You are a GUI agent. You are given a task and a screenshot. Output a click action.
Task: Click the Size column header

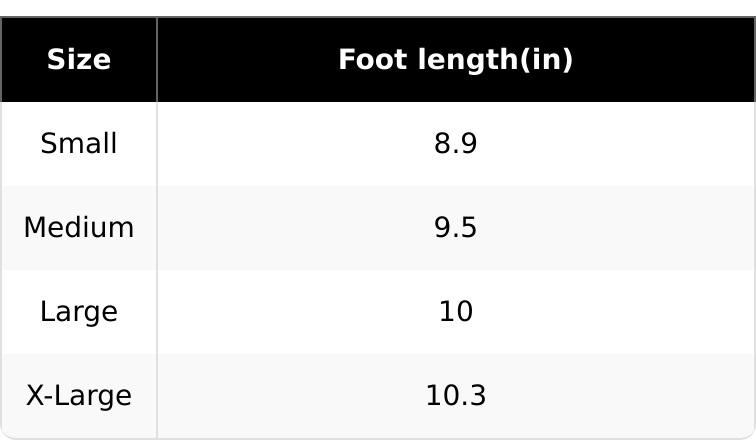(x=79, y=60)
